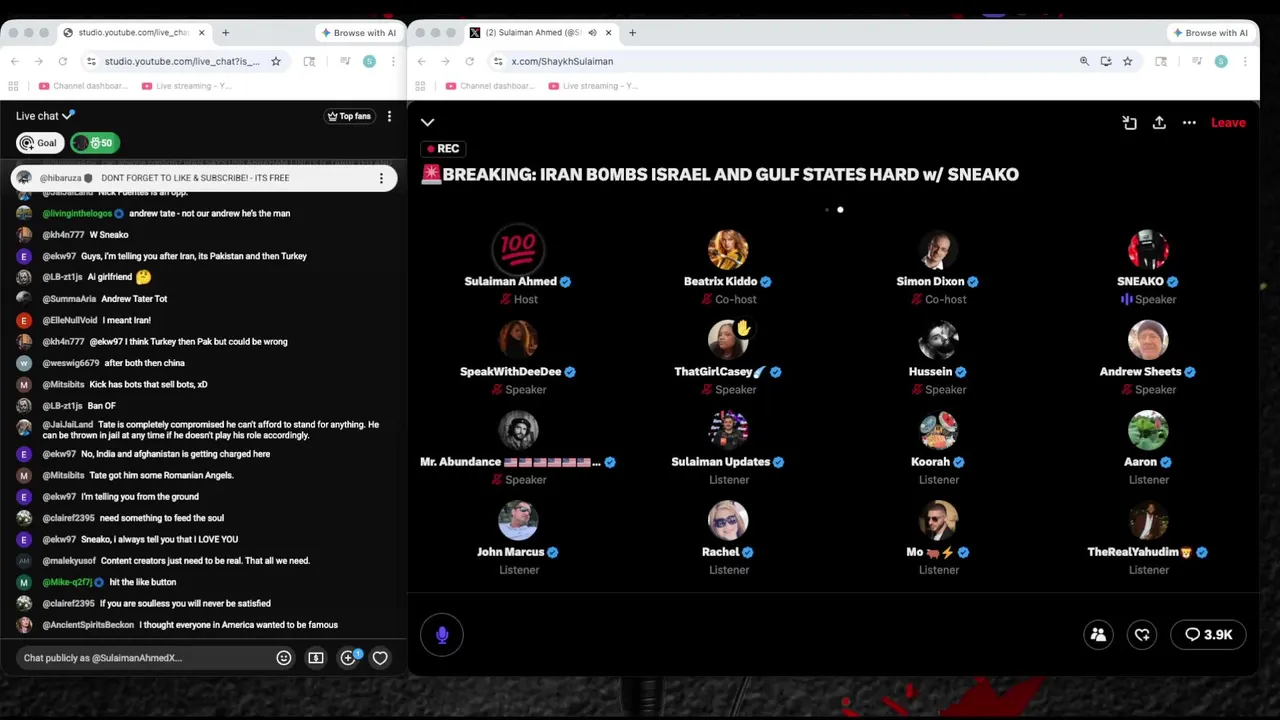Open new tab in YouTube window
The height and width of the screenshot is (720, 1280).
pos(225,33)
